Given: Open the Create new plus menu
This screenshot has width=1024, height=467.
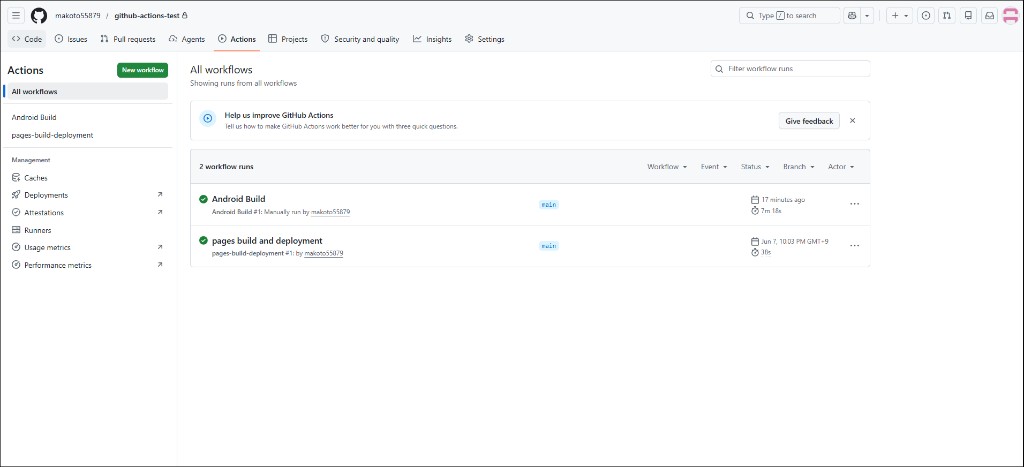Looking at the screenshot, I should 899,16.
